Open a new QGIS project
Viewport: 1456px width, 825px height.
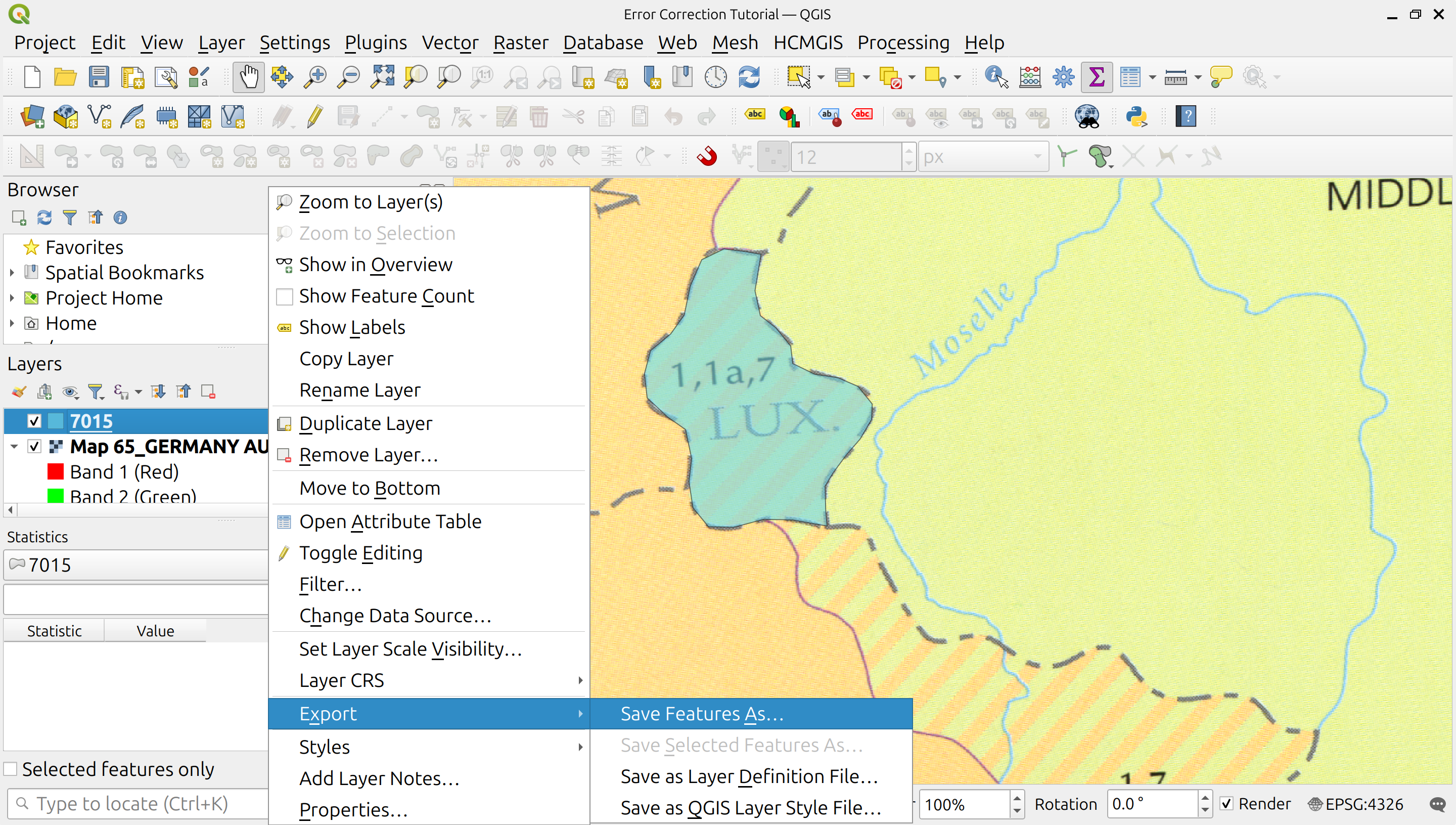(x=32, y=76)
